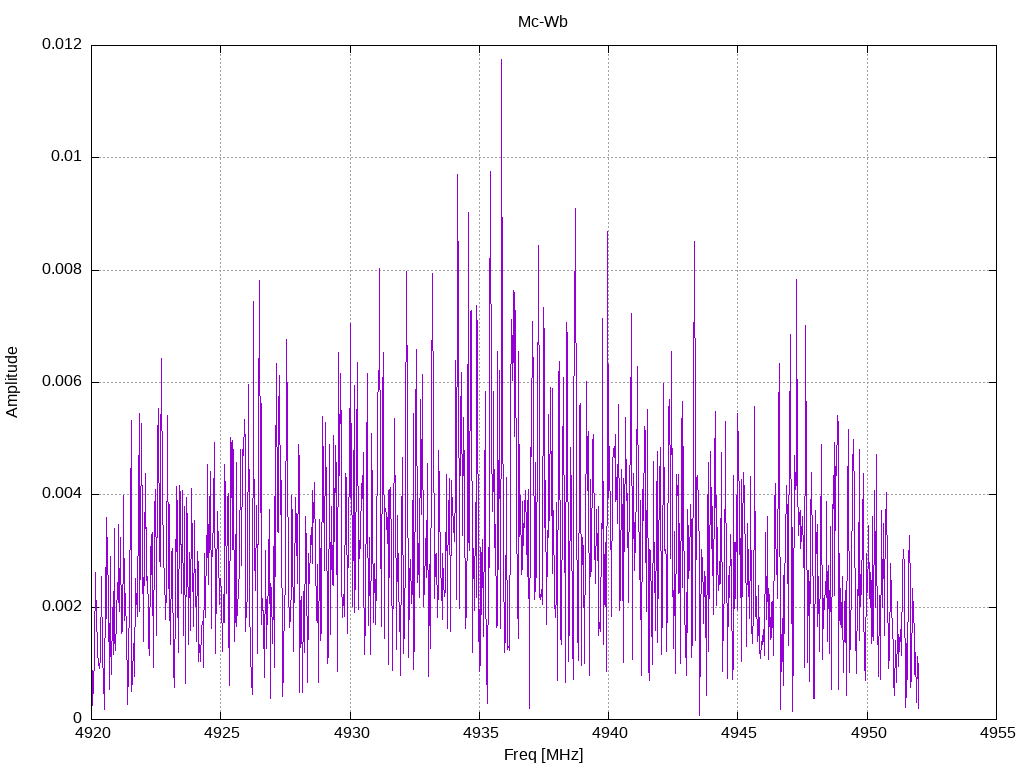Click the 4930 x-axis tick label

pyautogui.click(x=351, y=733)
